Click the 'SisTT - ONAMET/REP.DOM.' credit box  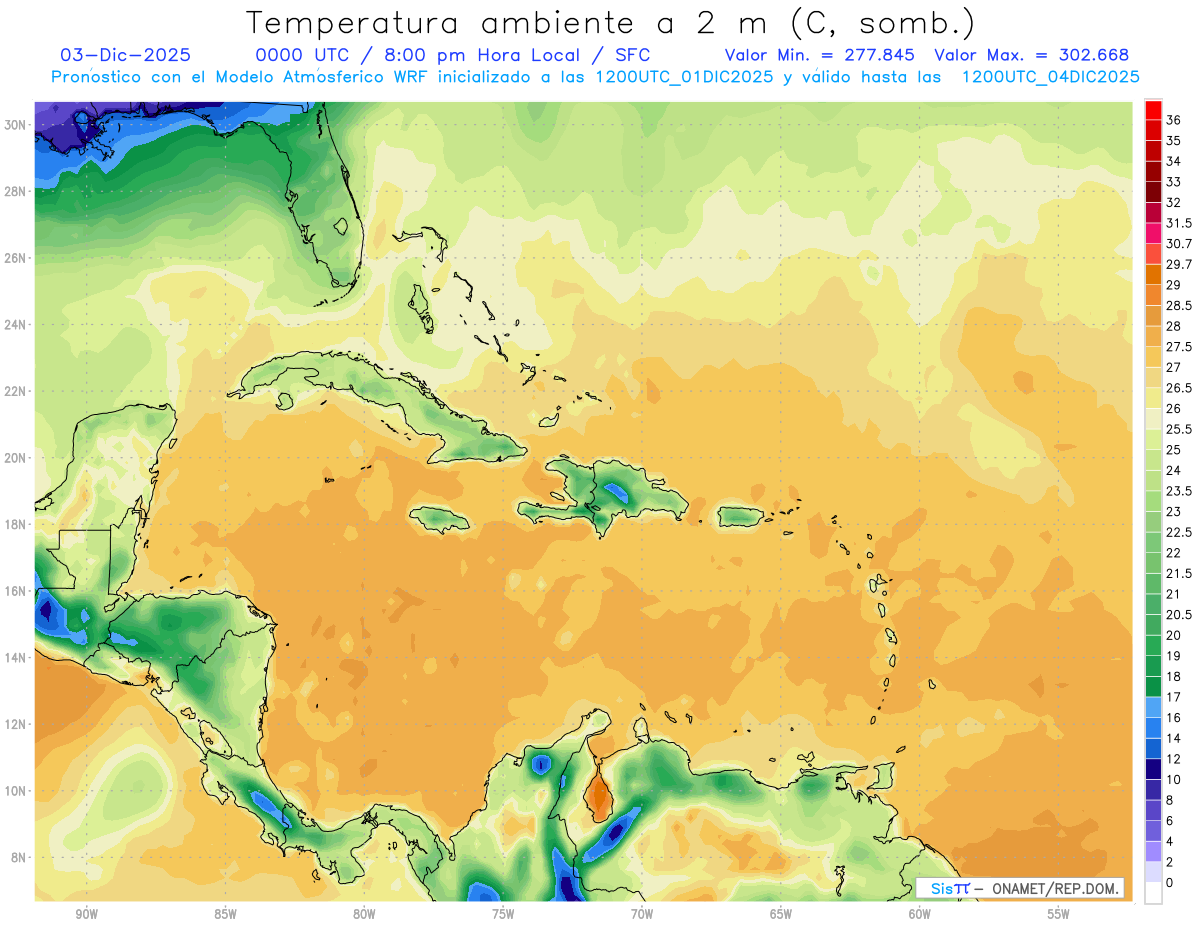pyautogui.click(x=1020, y=888)
